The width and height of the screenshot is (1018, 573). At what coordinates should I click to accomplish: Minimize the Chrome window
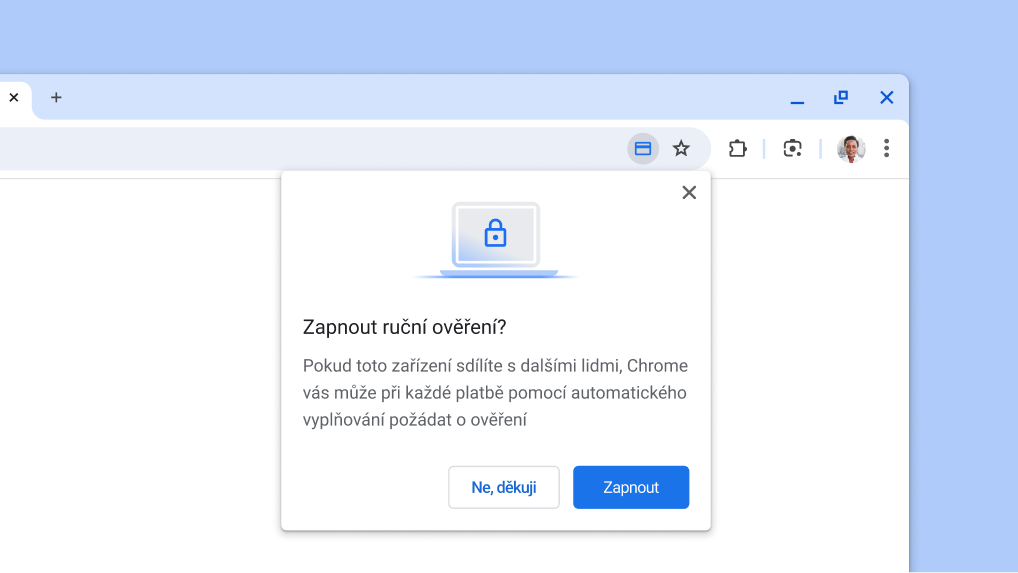(797, 102)
